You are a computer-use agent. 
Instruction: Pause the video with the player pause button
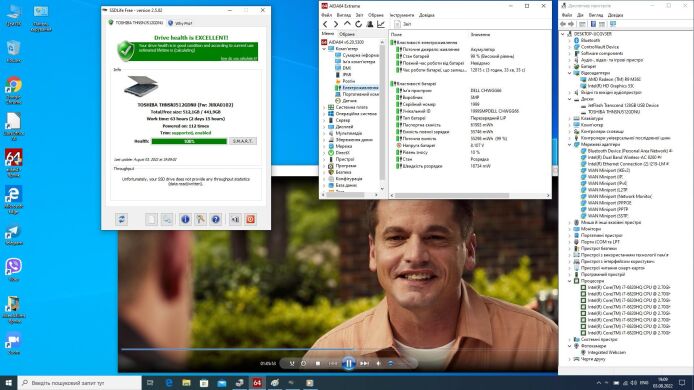point(348,363)
